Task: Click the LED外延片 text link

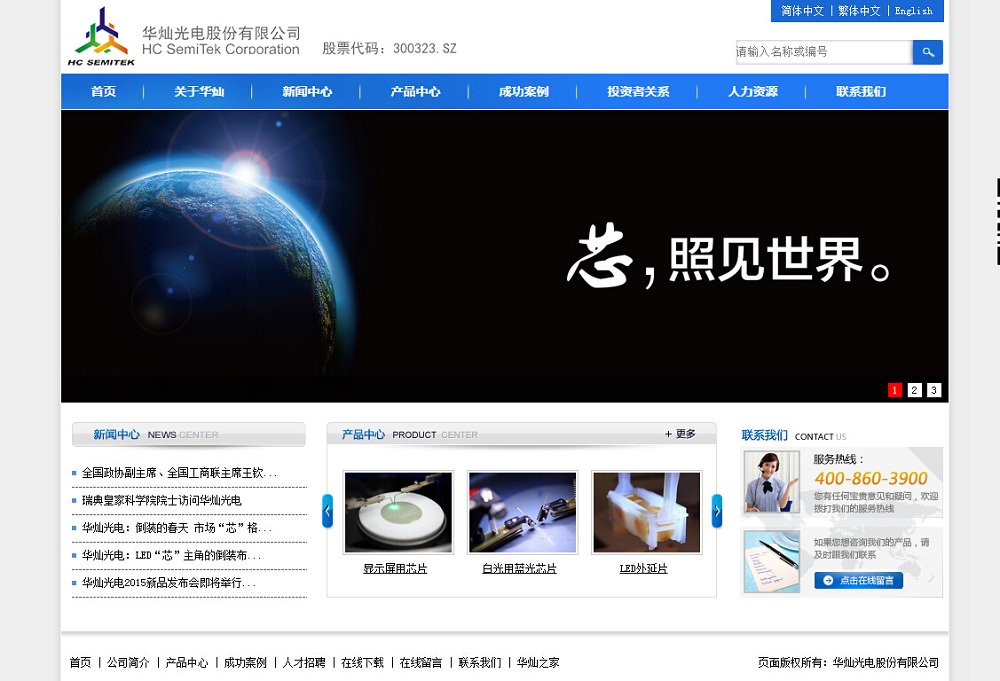Action: 643,569
